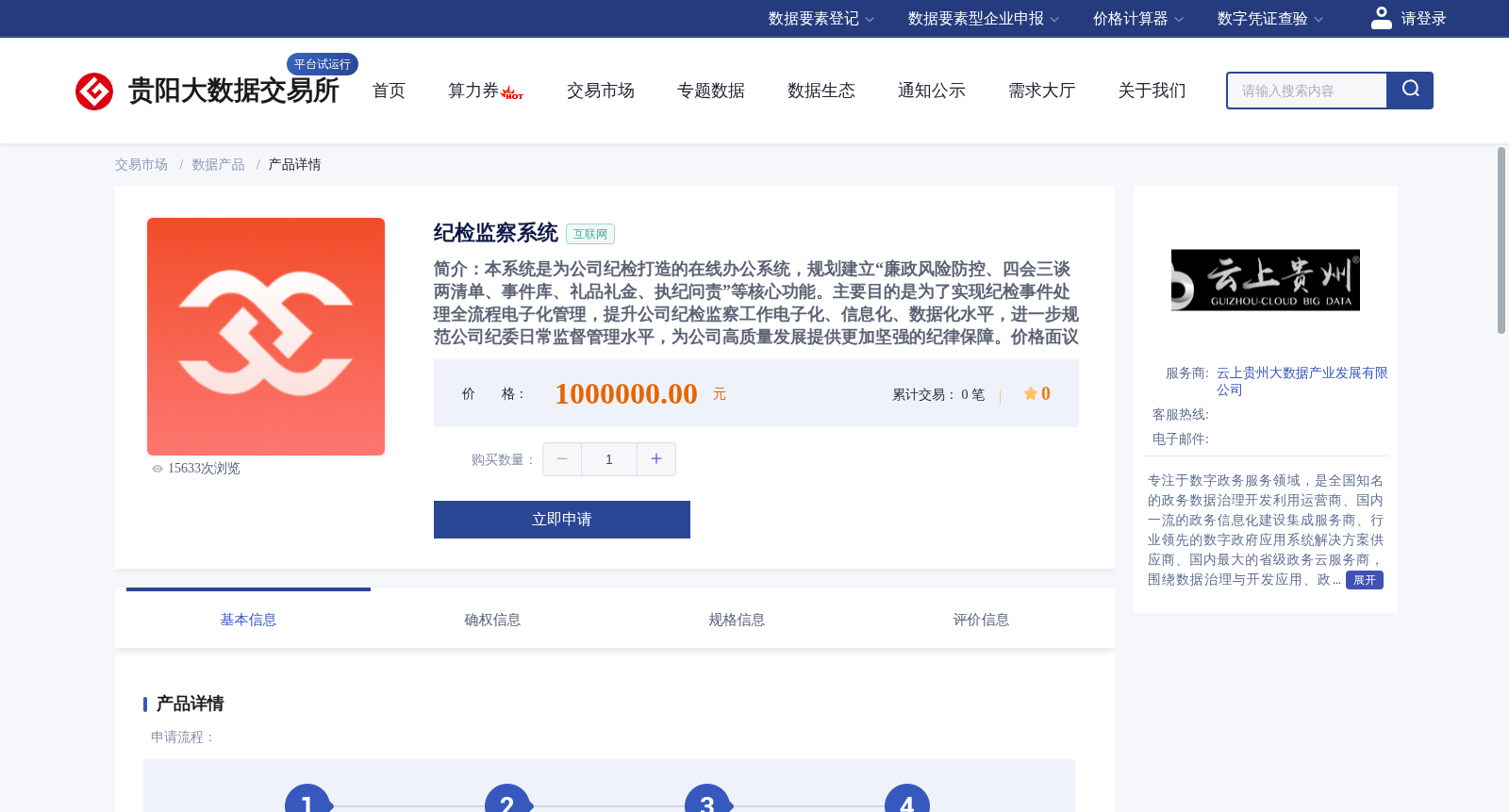Switch to the 评价信息 tab

coord(981,620)
